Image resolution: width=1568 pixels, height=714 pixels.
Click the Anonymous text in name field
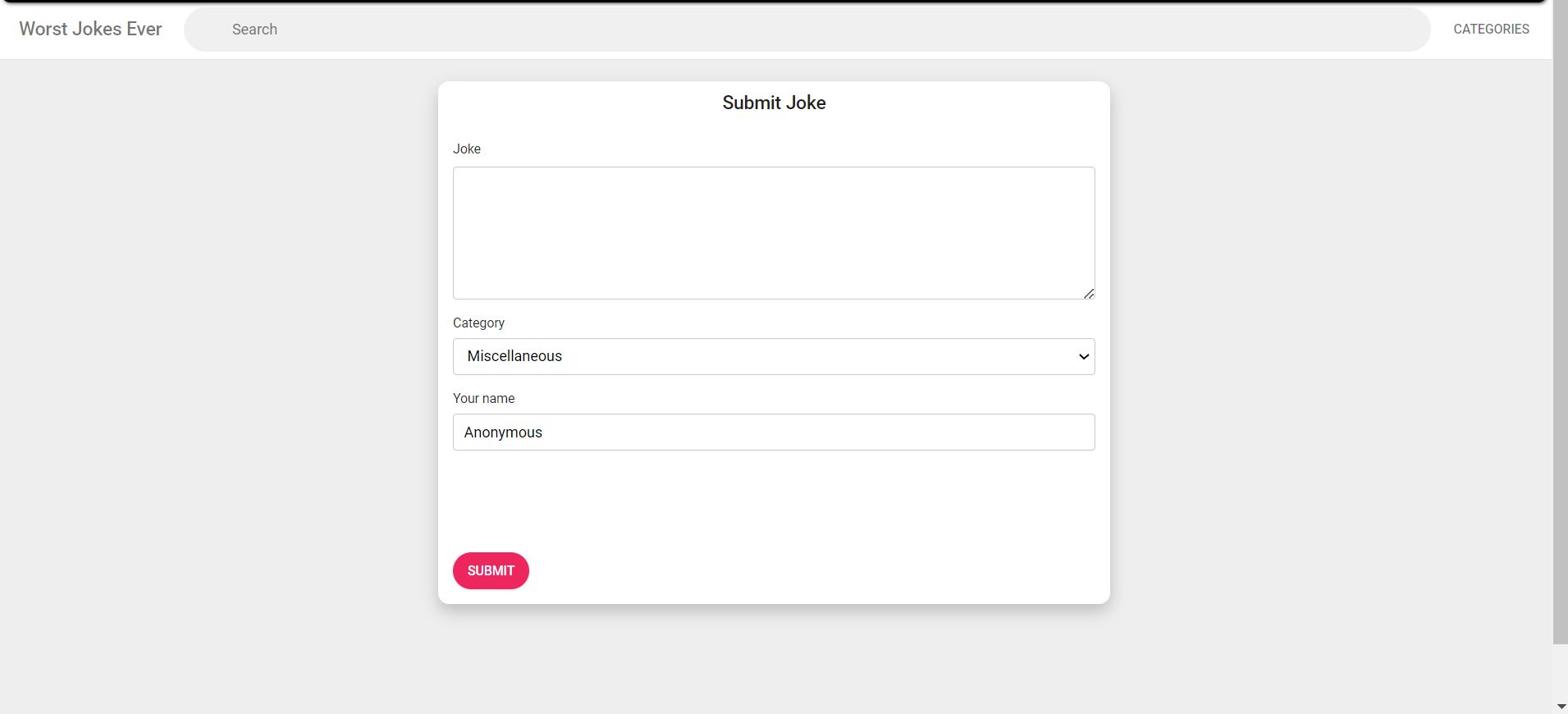coord(503,433)
